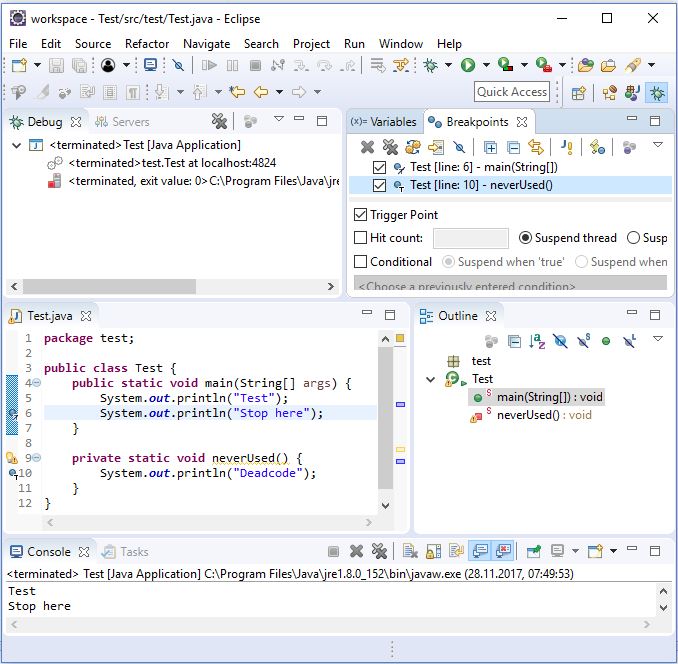678x664 pixels.
Task: Open the Debug button dropdown arrow
Action: pyautogui.click(x=448, y=65)
